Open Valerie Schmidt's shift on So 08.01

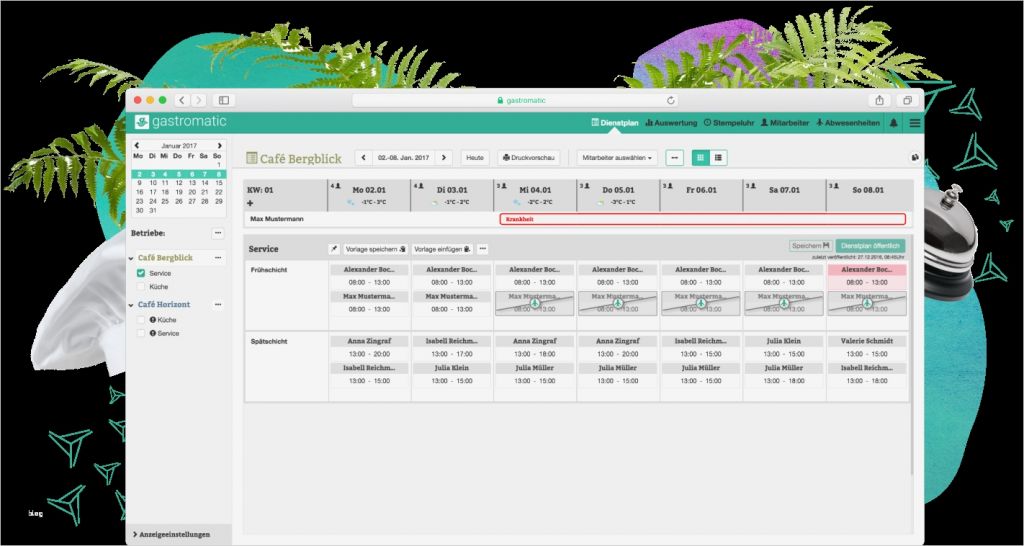click(x=867, y=347)
